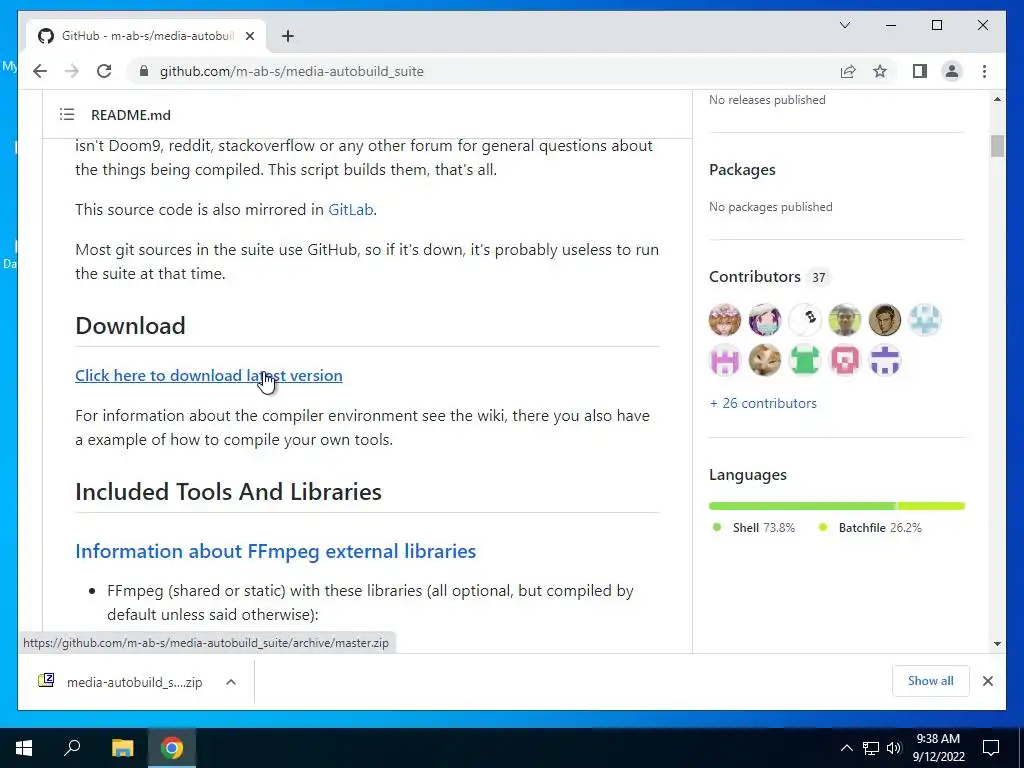Image resolution: width=1024 pixels, height=768 pixels.
Task: Show the + 26 contributors list
Action: 763,404
